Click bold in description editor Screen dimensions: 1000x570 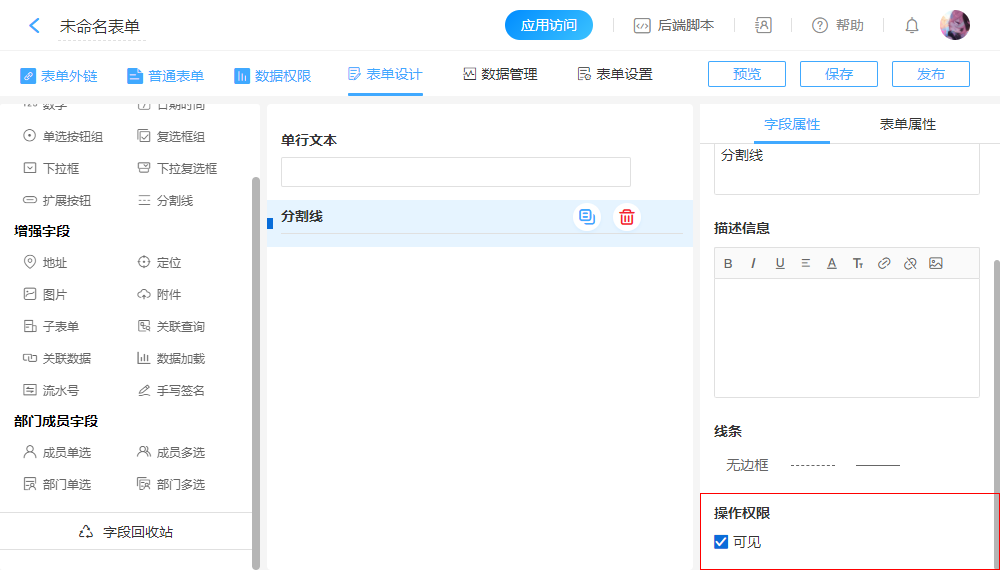pos(728,264)
